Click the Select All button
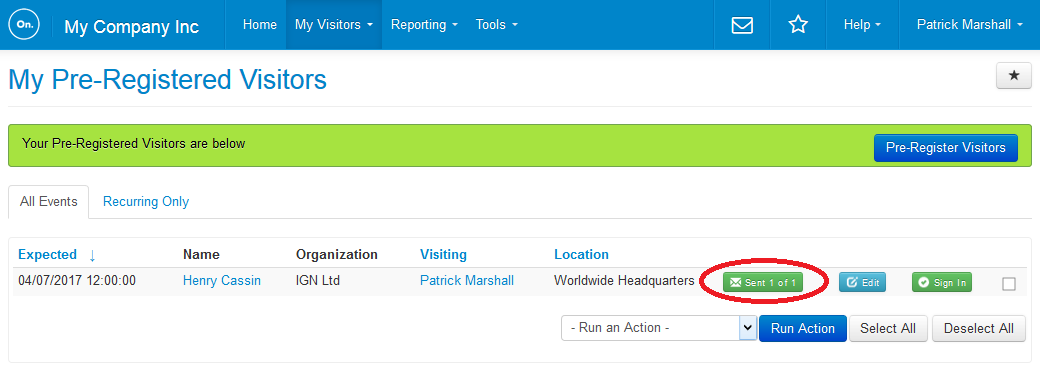This screenshot has height=367, width=1040. point(888,329)
